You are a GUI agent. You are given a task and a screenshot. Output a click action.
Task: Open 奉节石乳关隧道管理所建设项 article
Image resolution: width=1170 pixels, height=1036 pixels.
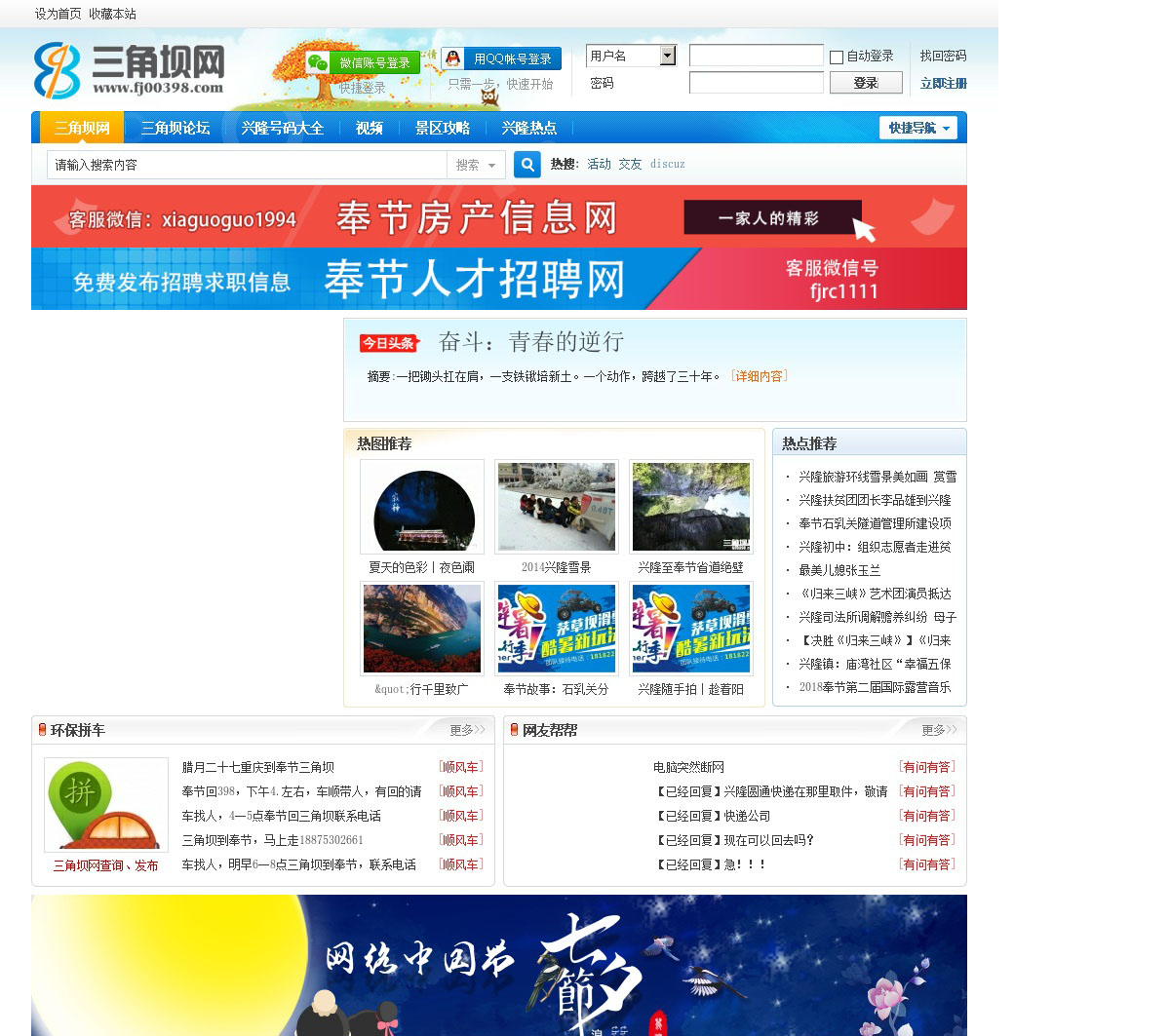coord(875,523)
